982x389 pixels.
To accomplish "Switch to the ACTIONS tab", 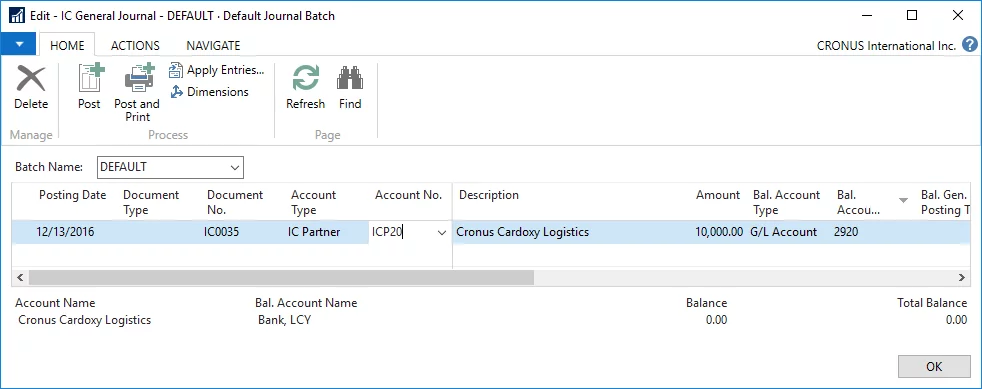I will 135,45.
